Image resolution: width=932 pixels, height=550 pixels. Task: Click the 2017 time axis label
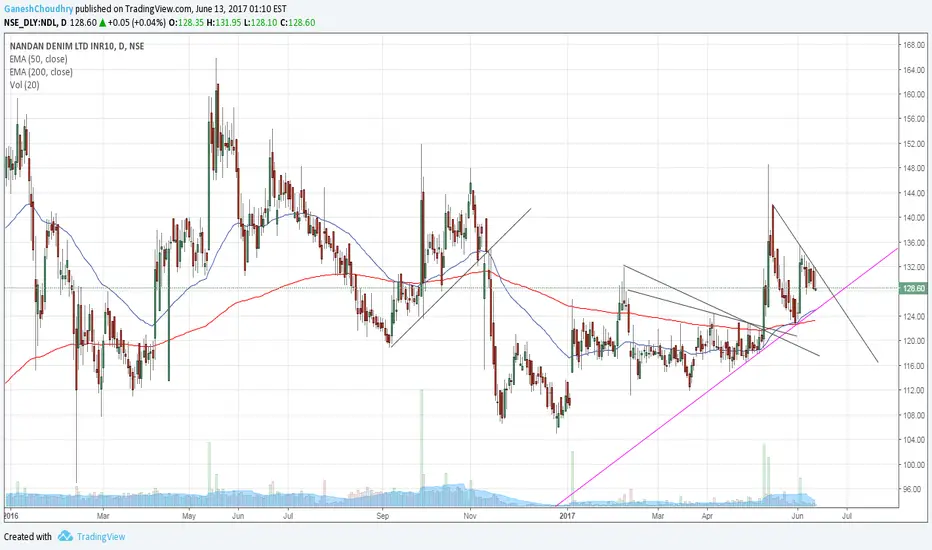(x=568, y=516)
